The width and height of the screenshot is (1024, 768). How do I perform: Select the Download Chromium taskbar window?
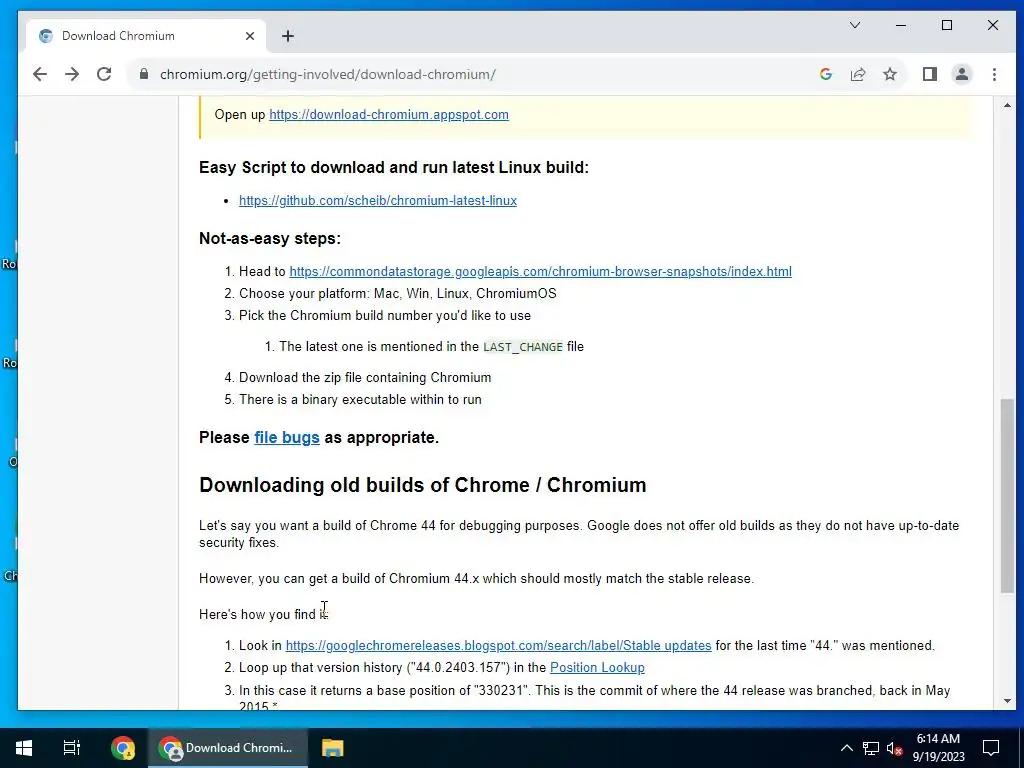click(x=227, y=748)
